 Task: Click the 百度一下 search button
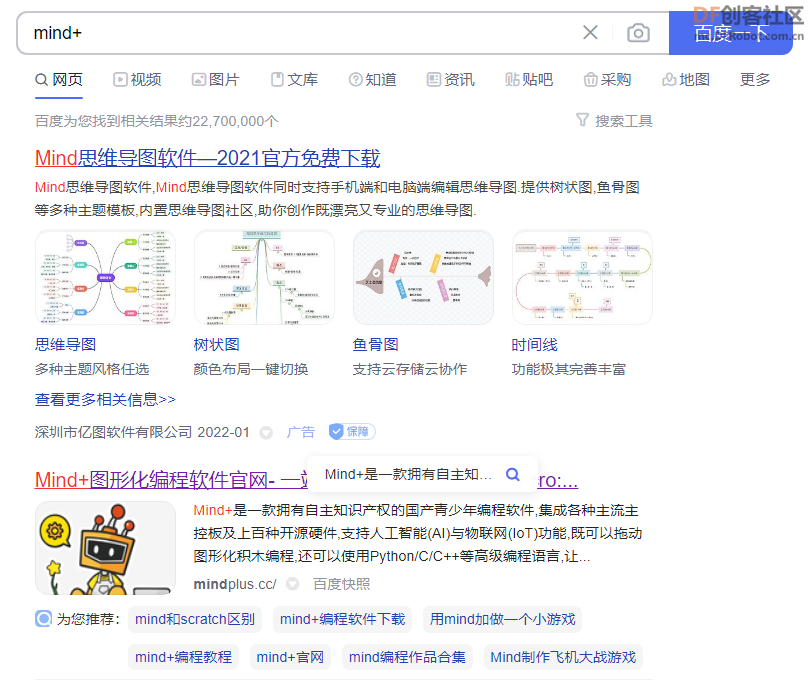click(731, 33)
